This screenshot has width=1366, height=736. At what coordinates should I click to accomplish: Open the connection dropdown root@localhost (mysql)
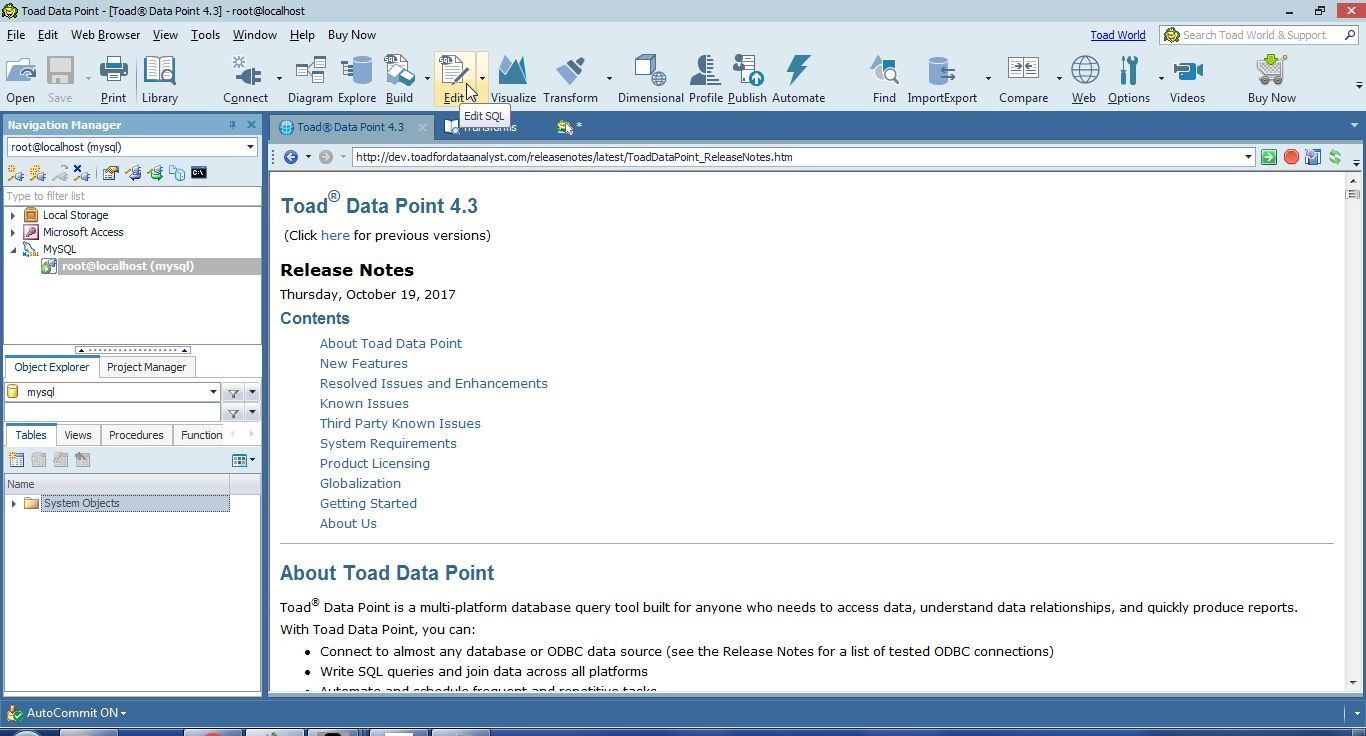[250, 147]
